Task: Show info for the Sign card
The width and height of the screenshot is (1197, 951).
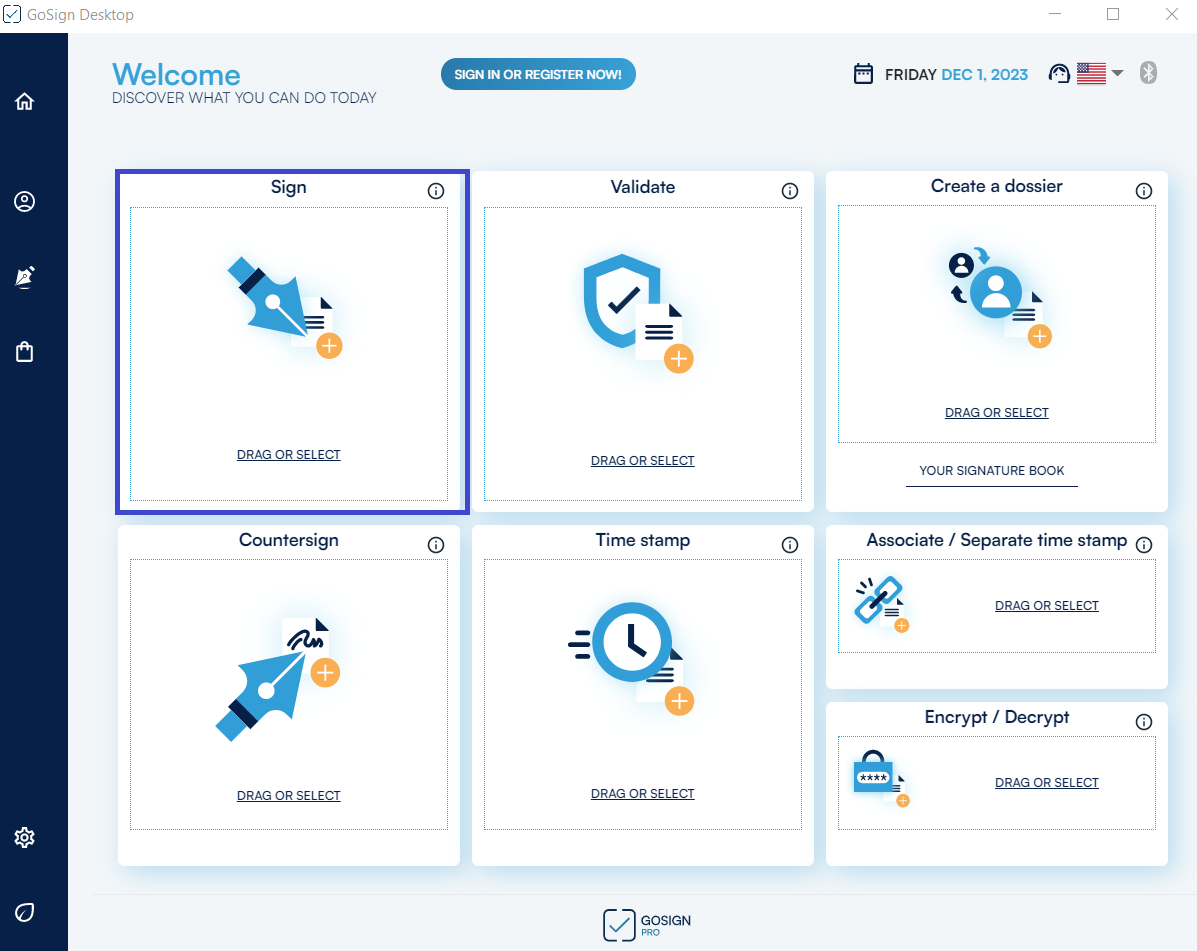Action: 436,191
